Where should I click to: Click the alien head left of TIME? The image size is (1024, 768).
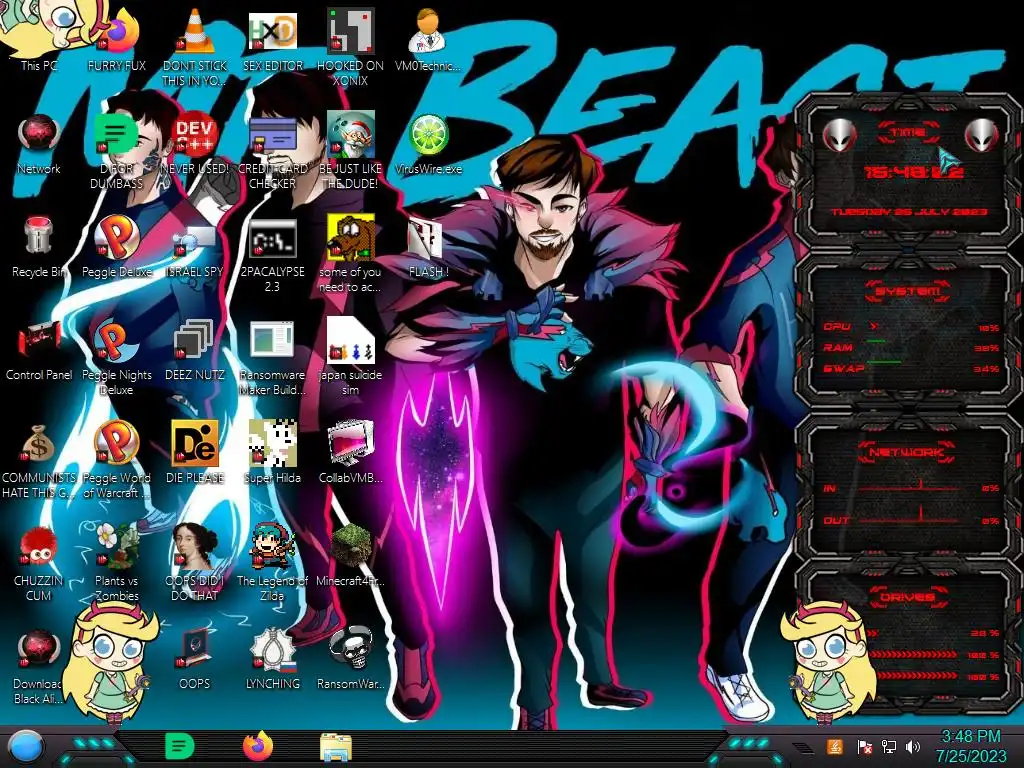click(x=839, y=135)
